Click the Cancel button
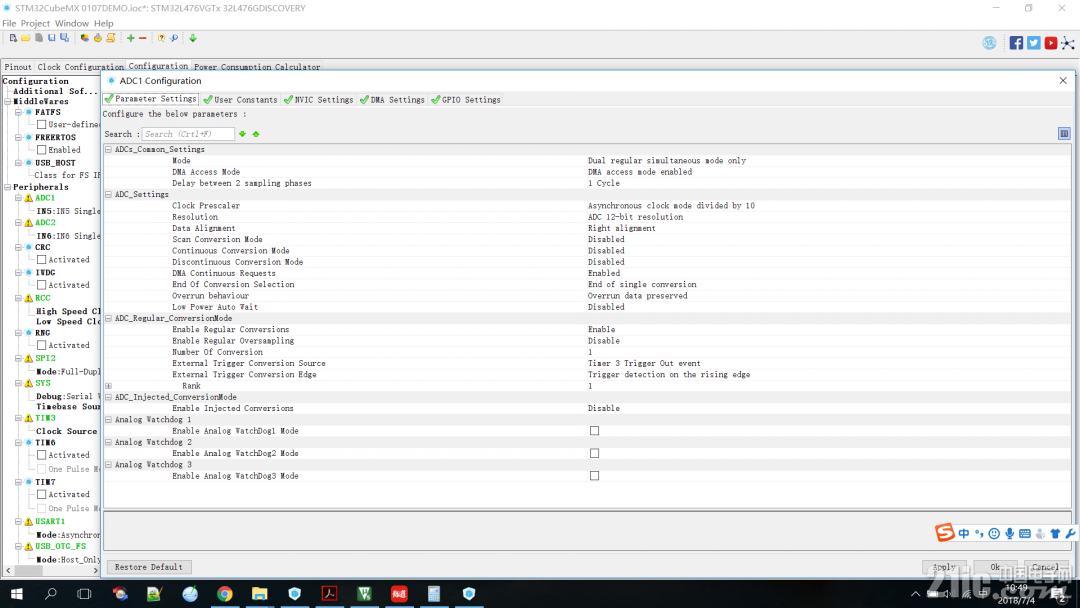This screenshot has height=608, width=1080. [x=1046, y=567]
